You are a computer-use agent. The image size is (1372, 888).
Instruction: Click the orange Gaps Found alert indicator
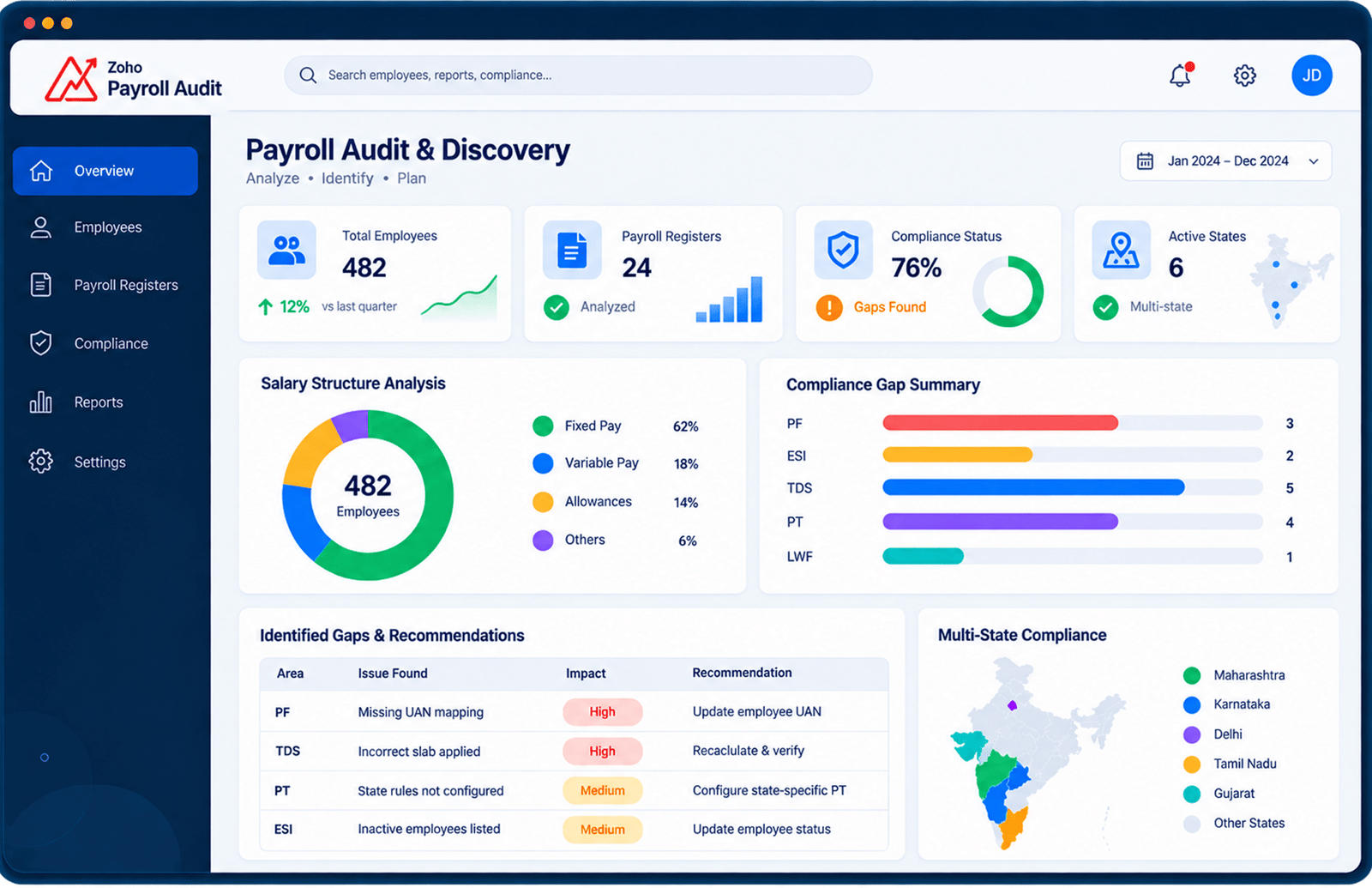[x=829, y=307]
